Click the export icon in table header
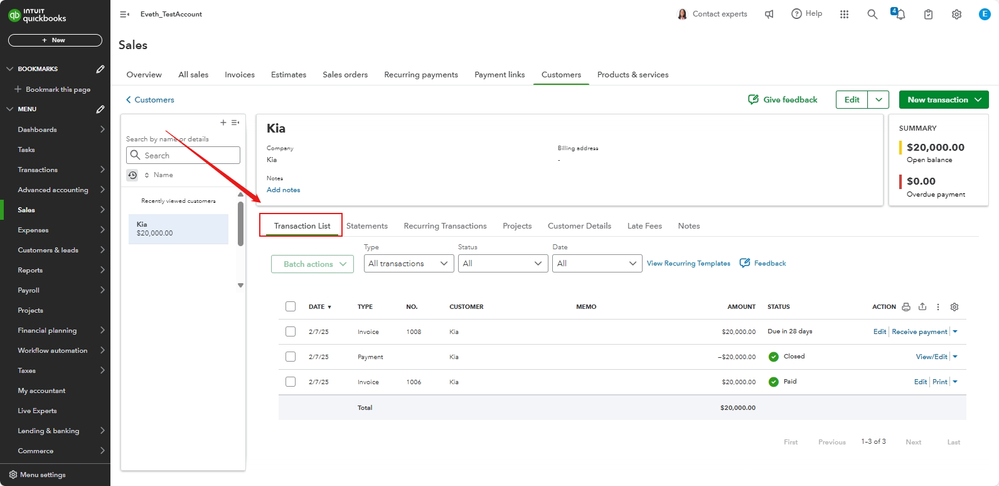 [x=922, y=307]
